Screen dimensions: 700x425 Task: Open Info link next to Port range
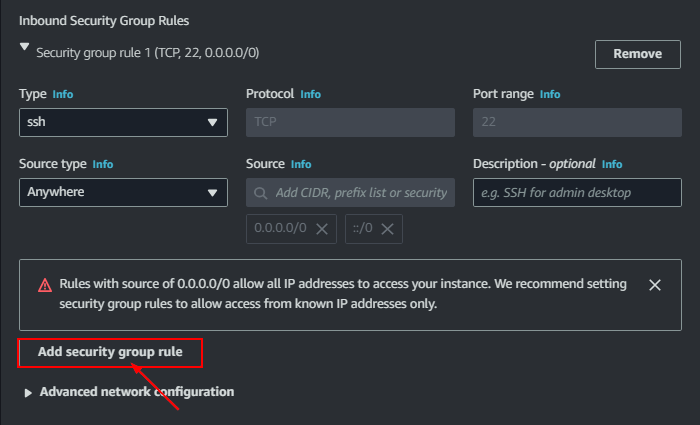coord(550,94)
